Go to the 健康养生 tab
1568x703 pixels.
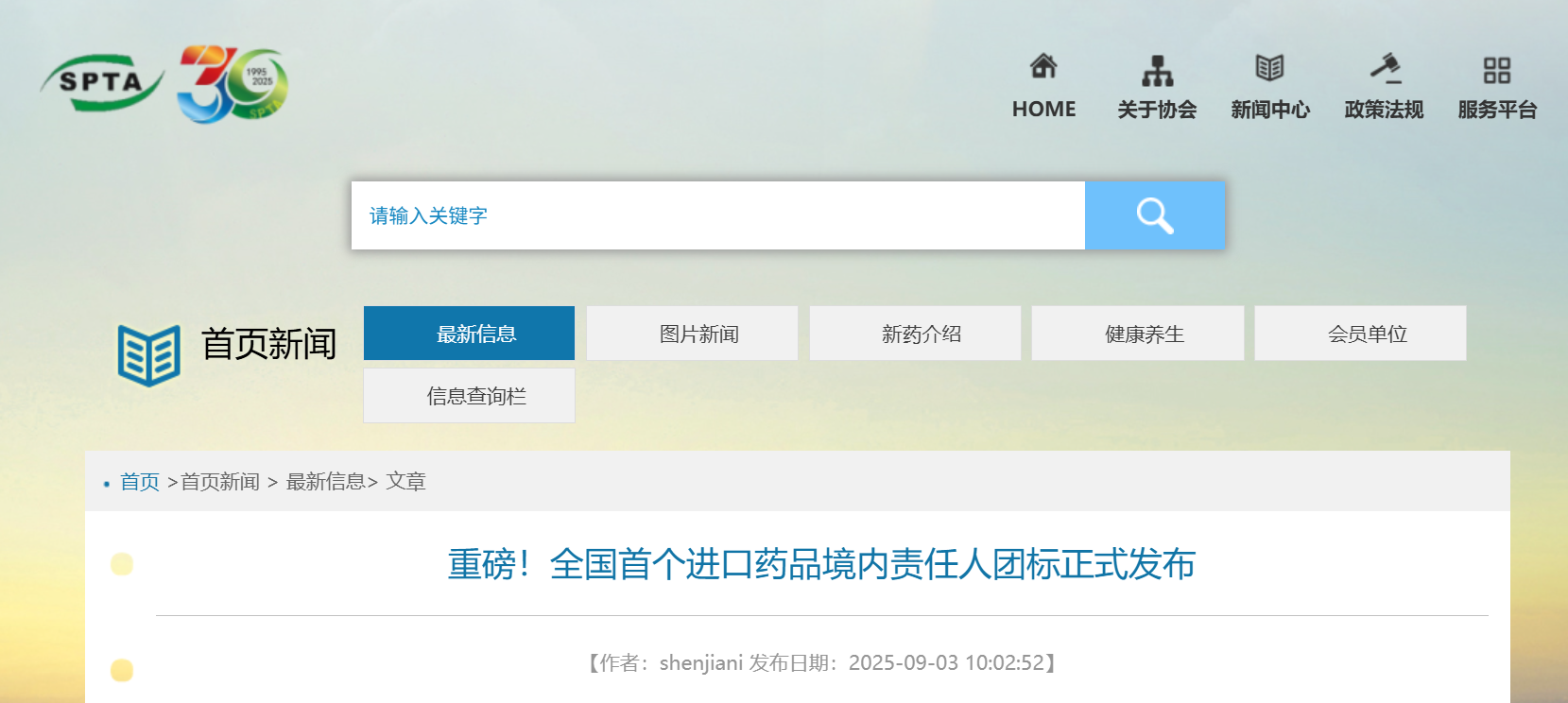pyautogui.click(x=1137, y=334)
